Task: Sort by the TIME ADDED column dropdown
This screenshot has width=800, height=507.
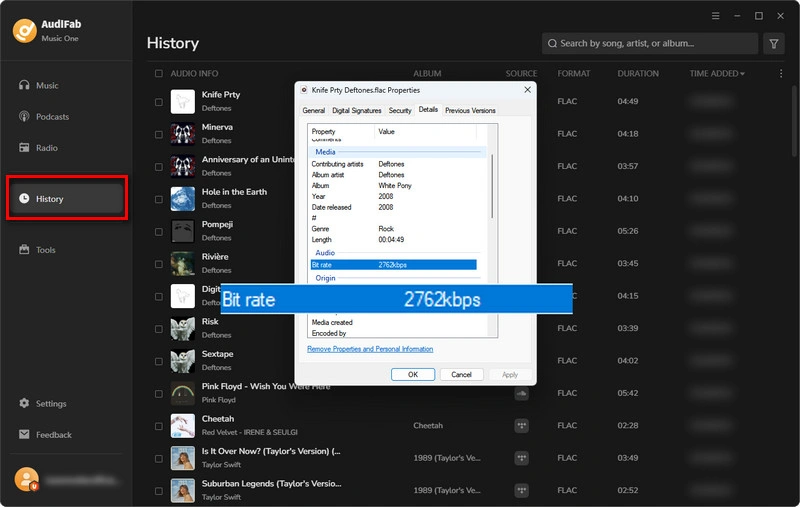Action: click(717, 73)
